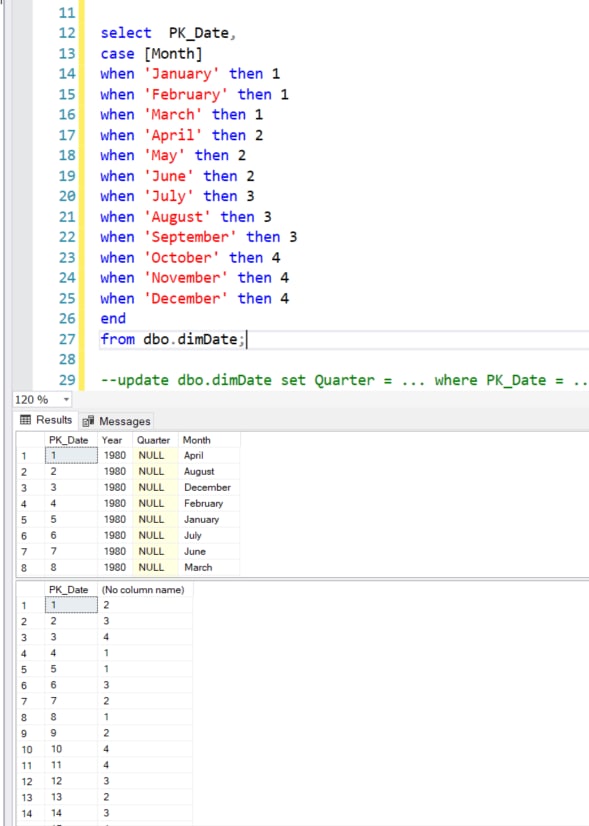
Task: Click line number 12 in the editor
Action: coord(67,33)
